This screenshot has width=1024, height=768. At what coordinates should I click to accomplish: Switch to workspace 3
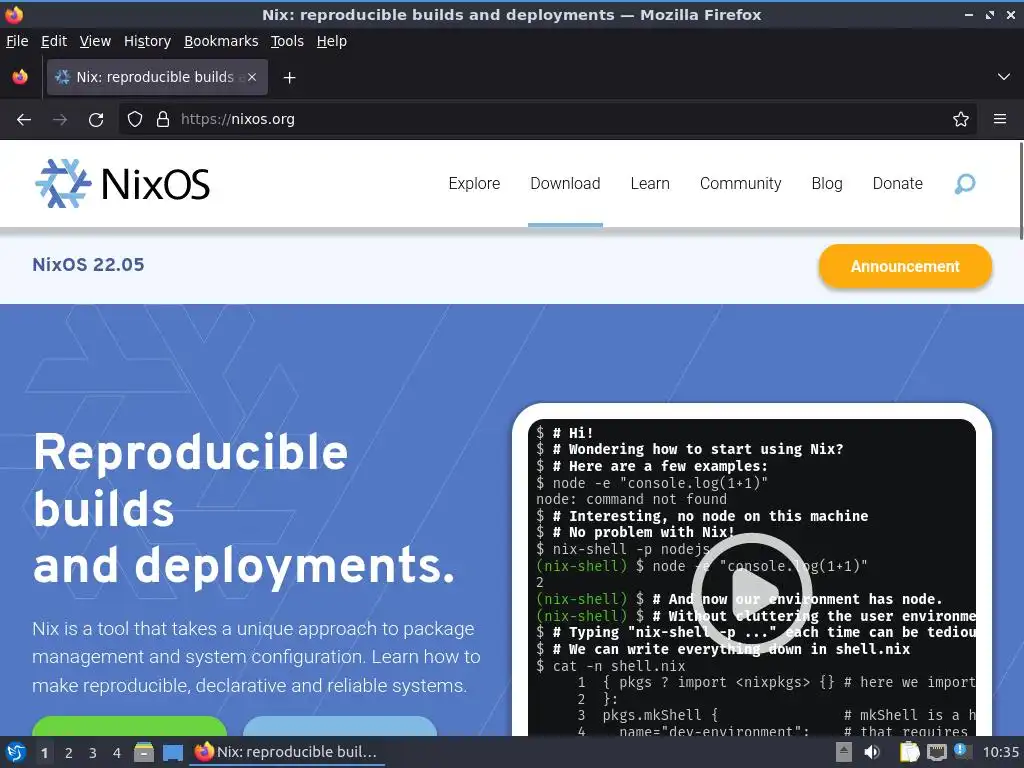click(93, 753)
